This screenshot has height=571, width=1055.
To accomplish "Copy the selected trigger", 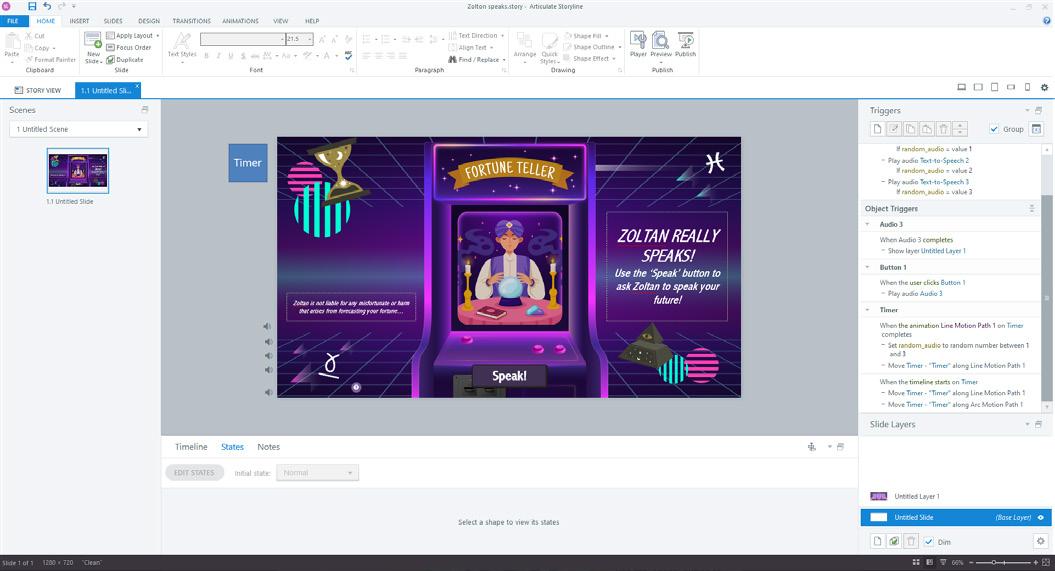I will click(x=910, y=129).
